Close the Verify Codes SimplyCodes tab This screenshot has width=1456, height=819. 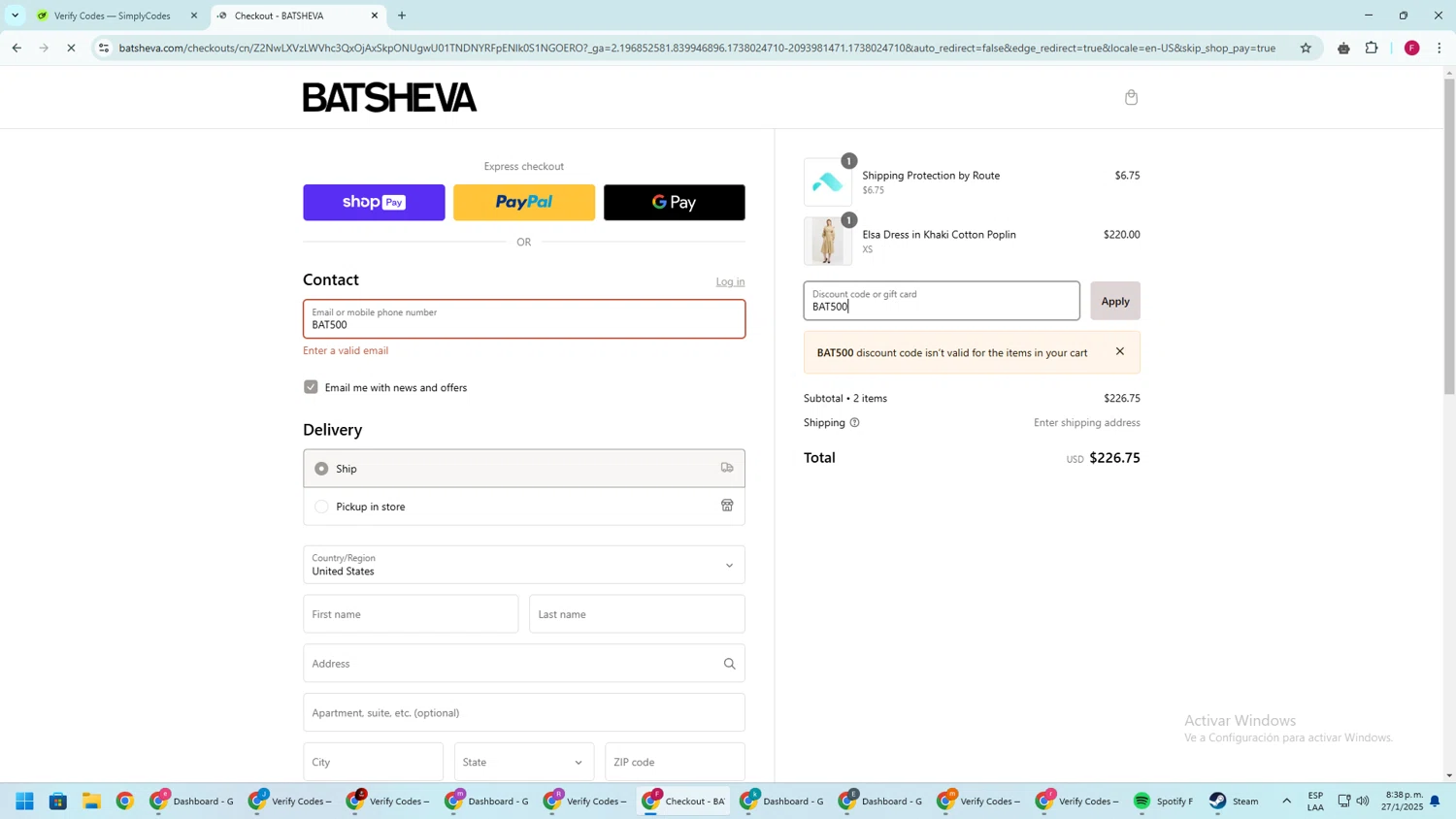[194, 16]
